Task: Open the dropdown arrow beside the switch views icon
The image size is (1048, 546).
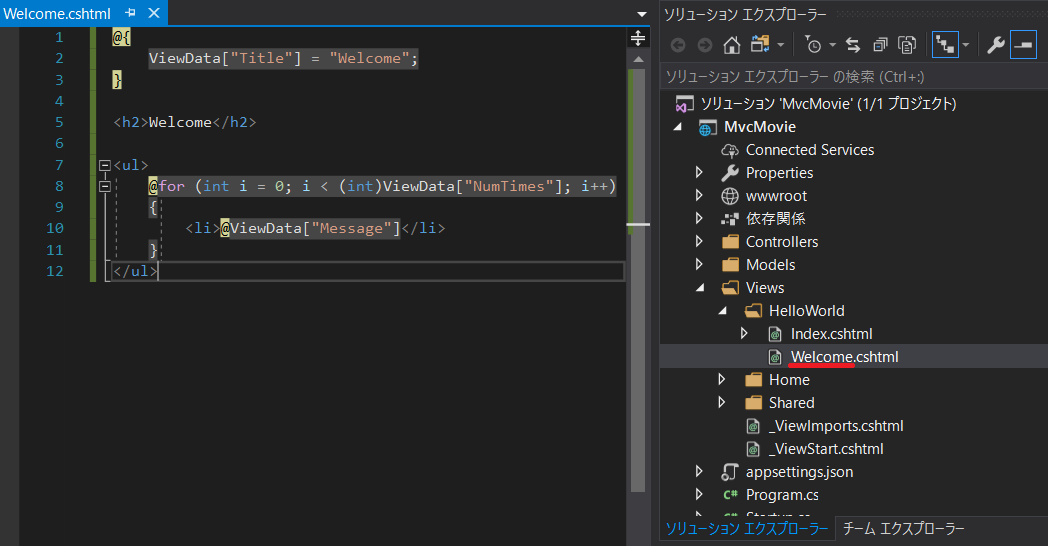Action: tap(781, 45)
